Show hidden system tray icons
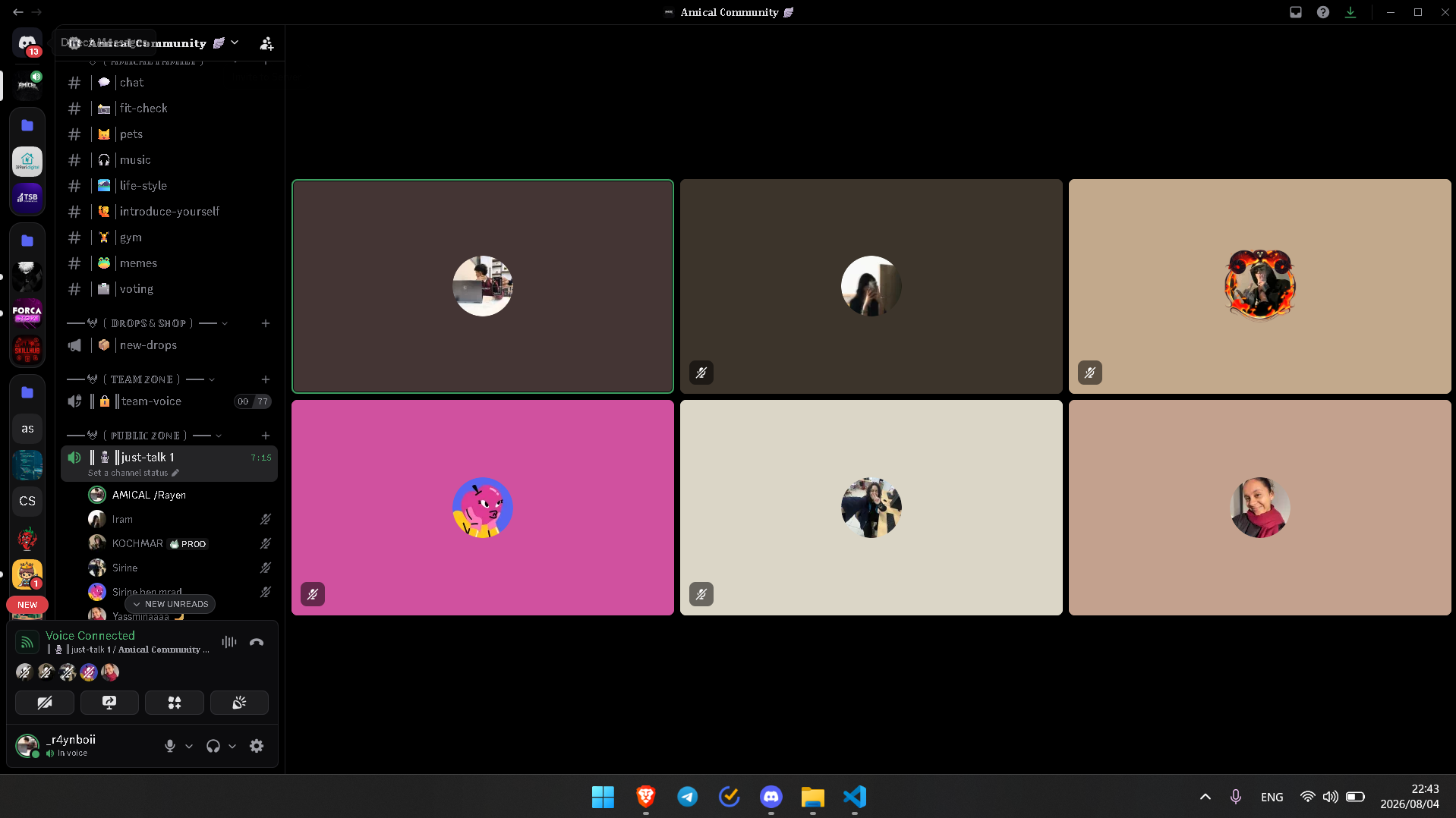1456x818 pixels. (1205, 797)
